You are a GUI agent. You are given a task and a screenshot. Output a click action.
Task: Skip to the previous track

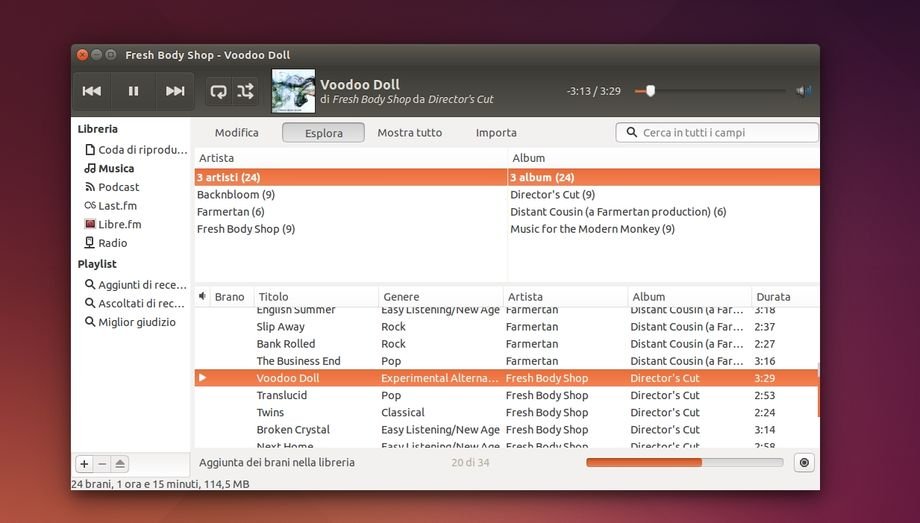pos(92,91)
